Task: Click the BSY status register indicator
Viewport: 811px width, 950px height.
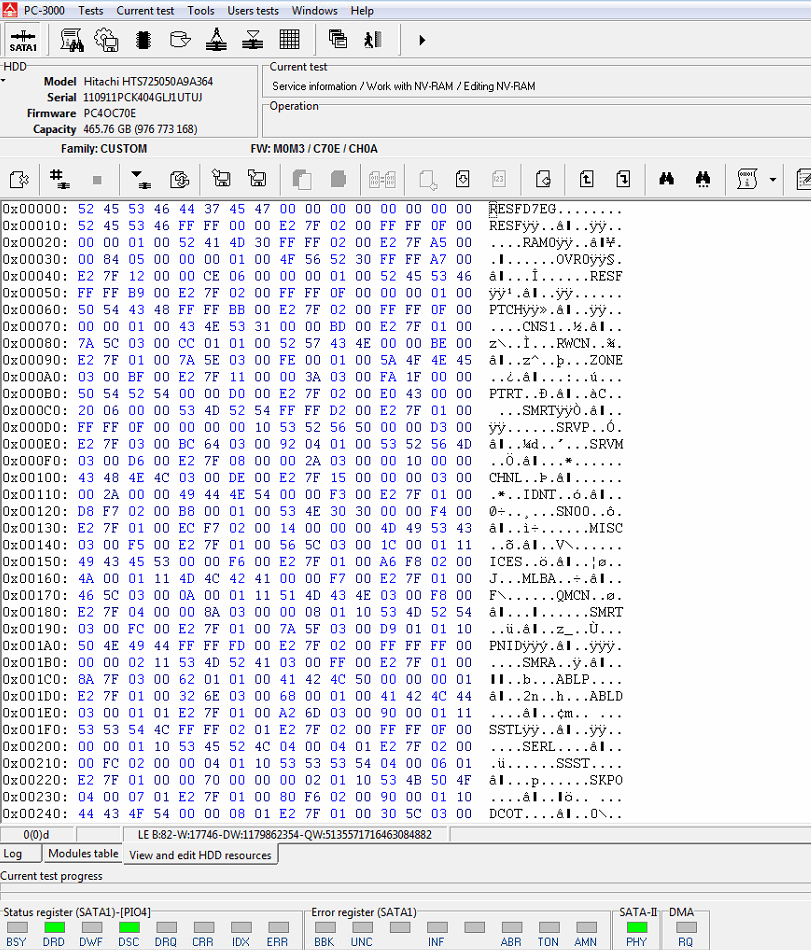Action: tap(17, 927)
